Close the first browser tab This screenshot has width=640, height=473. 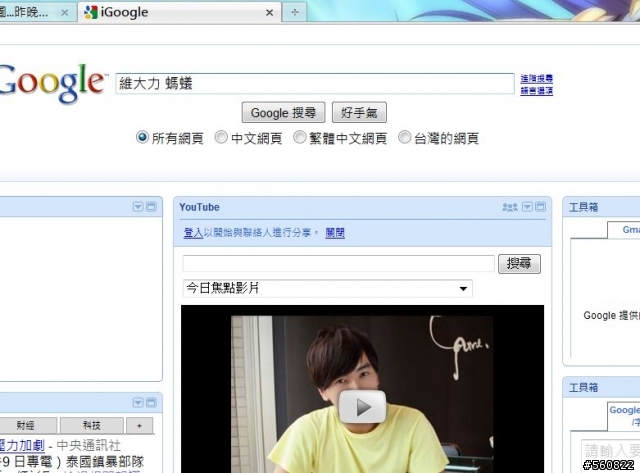tap(64, 13)
